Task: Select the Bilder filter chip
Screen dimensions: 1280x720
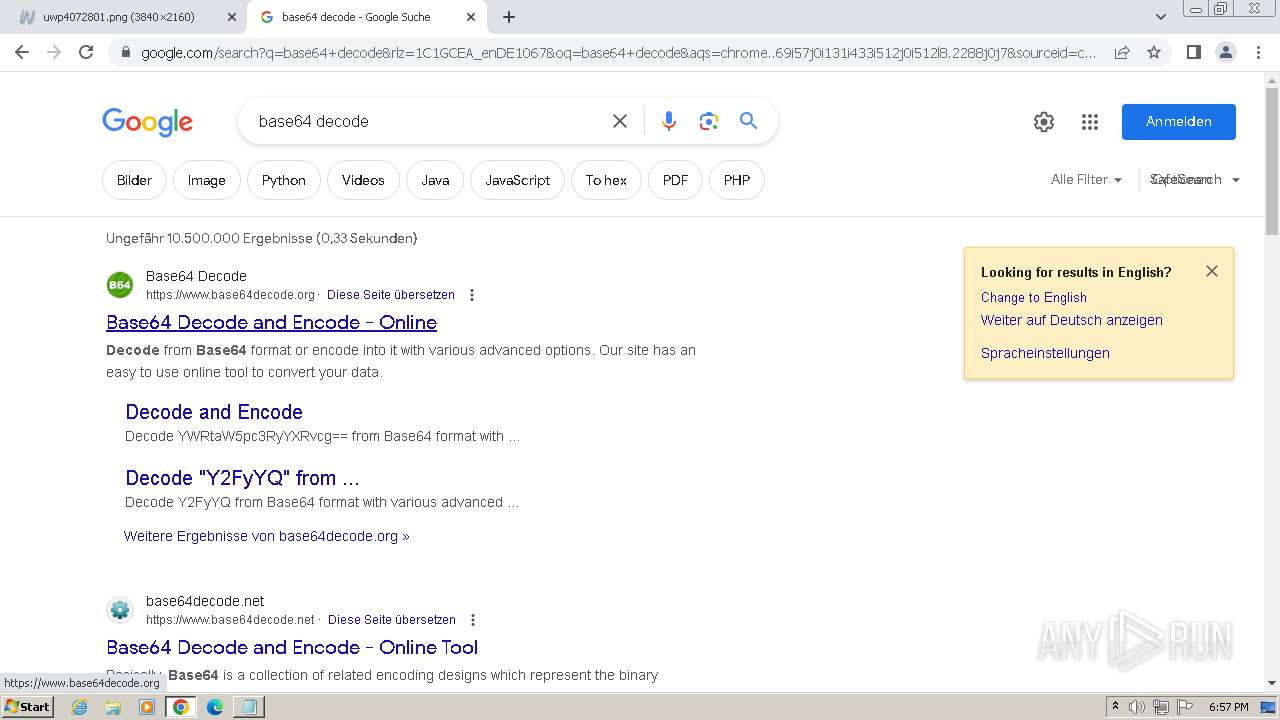Action: pos(134,180)
